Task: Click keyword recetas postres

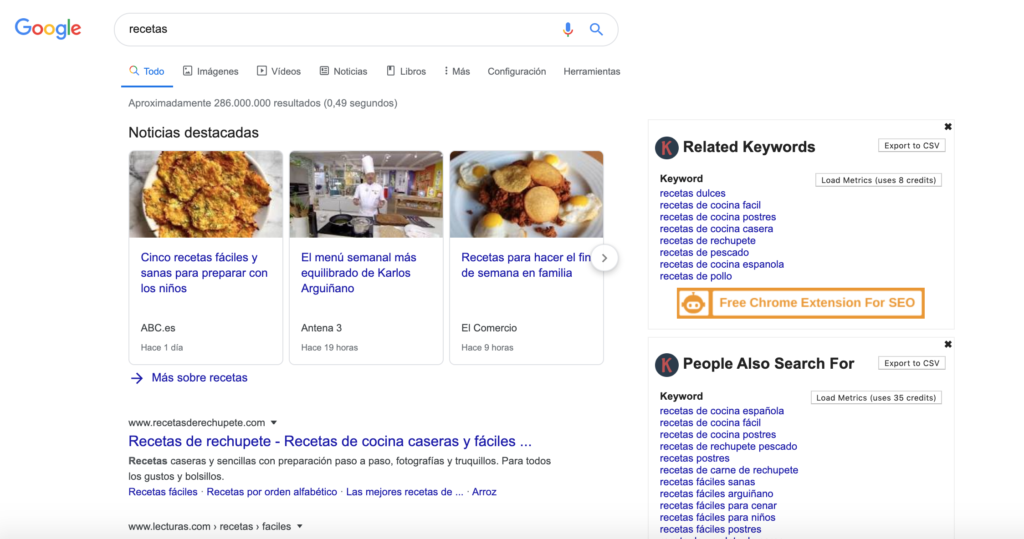Action: 694,458
